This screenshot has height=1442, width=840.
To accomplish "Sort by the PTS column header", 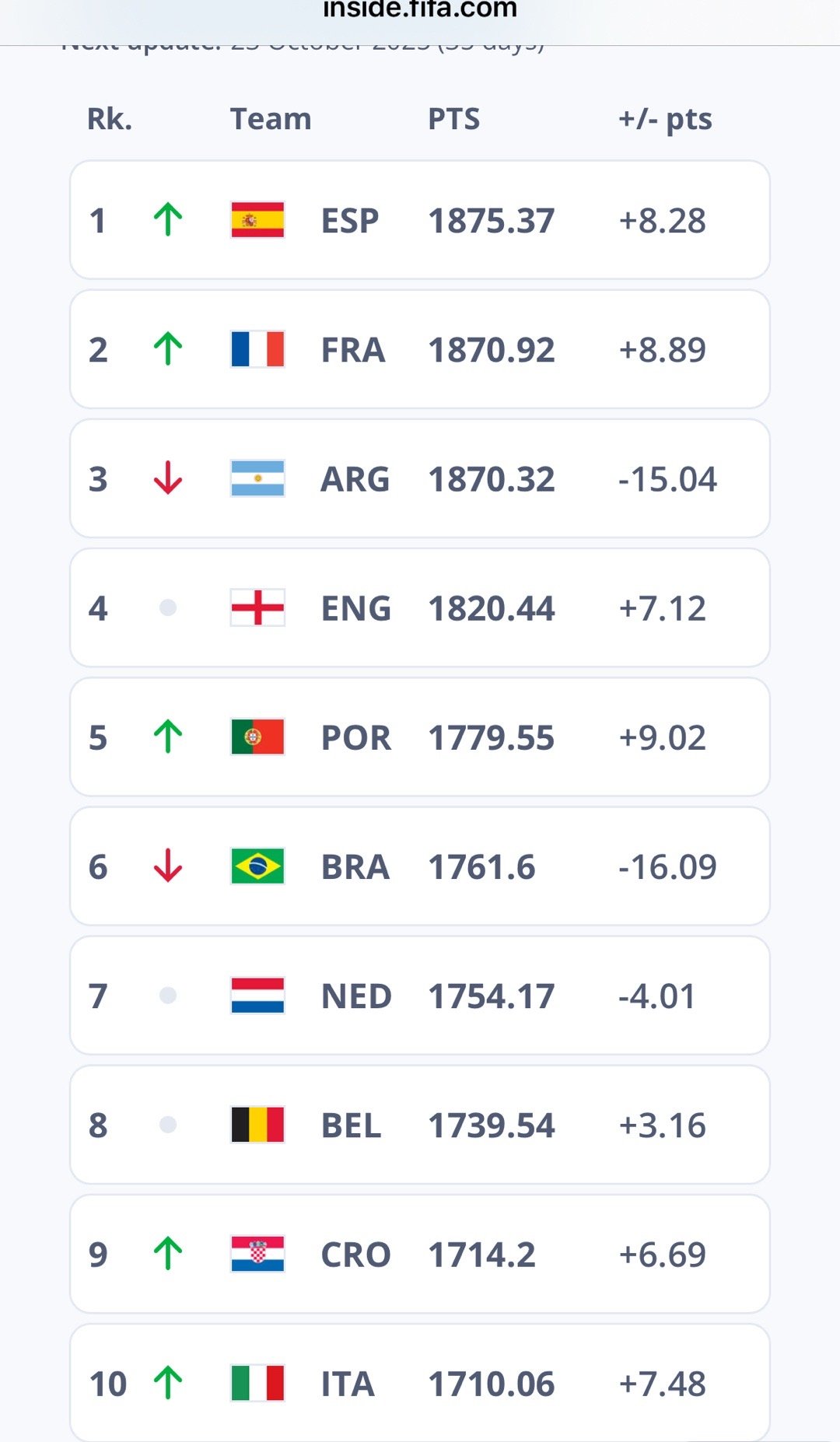I will pyautogui.click(x=454, y=119).
